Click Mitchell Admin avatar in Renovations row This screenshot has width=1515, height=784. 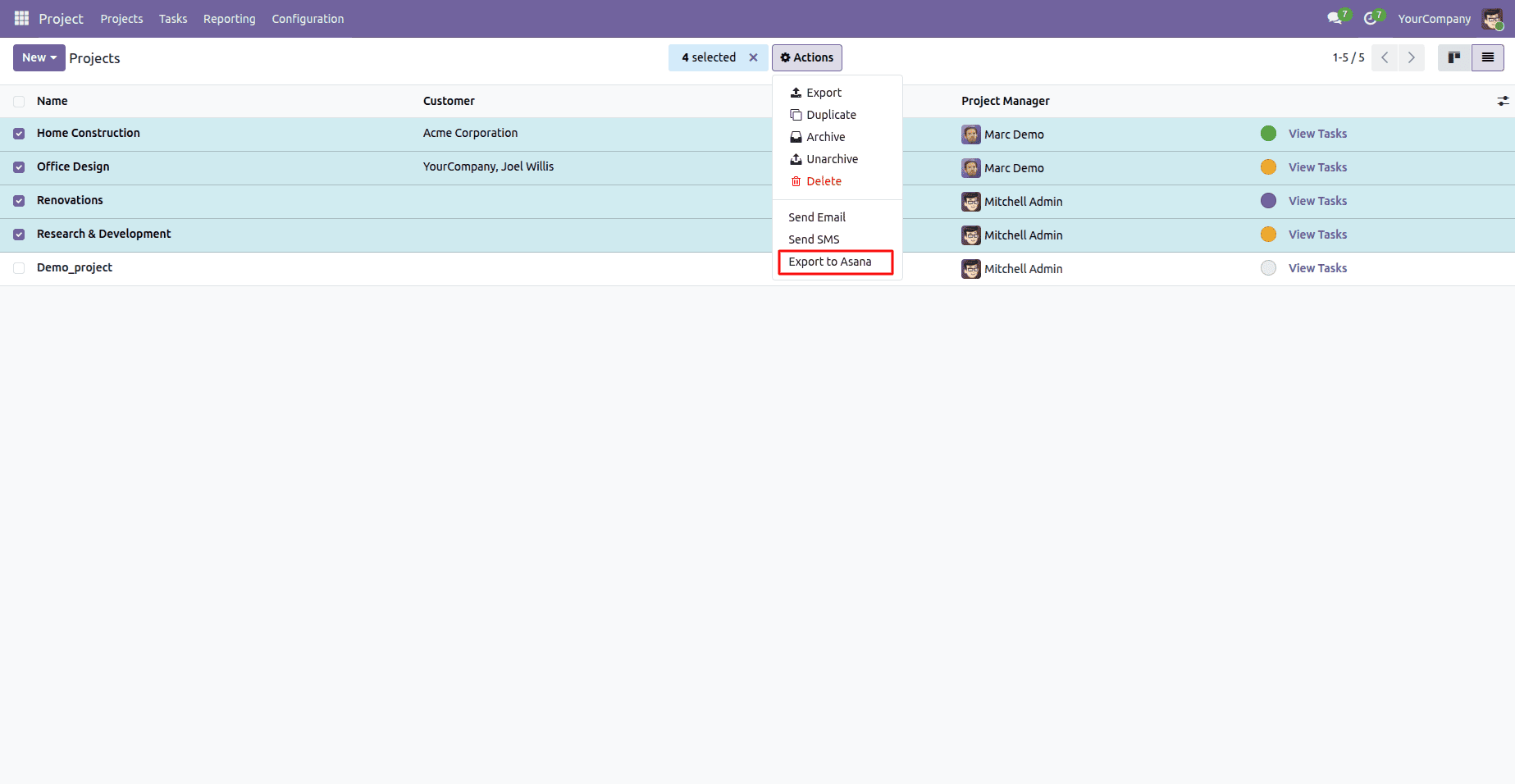[x=971, y=202]
